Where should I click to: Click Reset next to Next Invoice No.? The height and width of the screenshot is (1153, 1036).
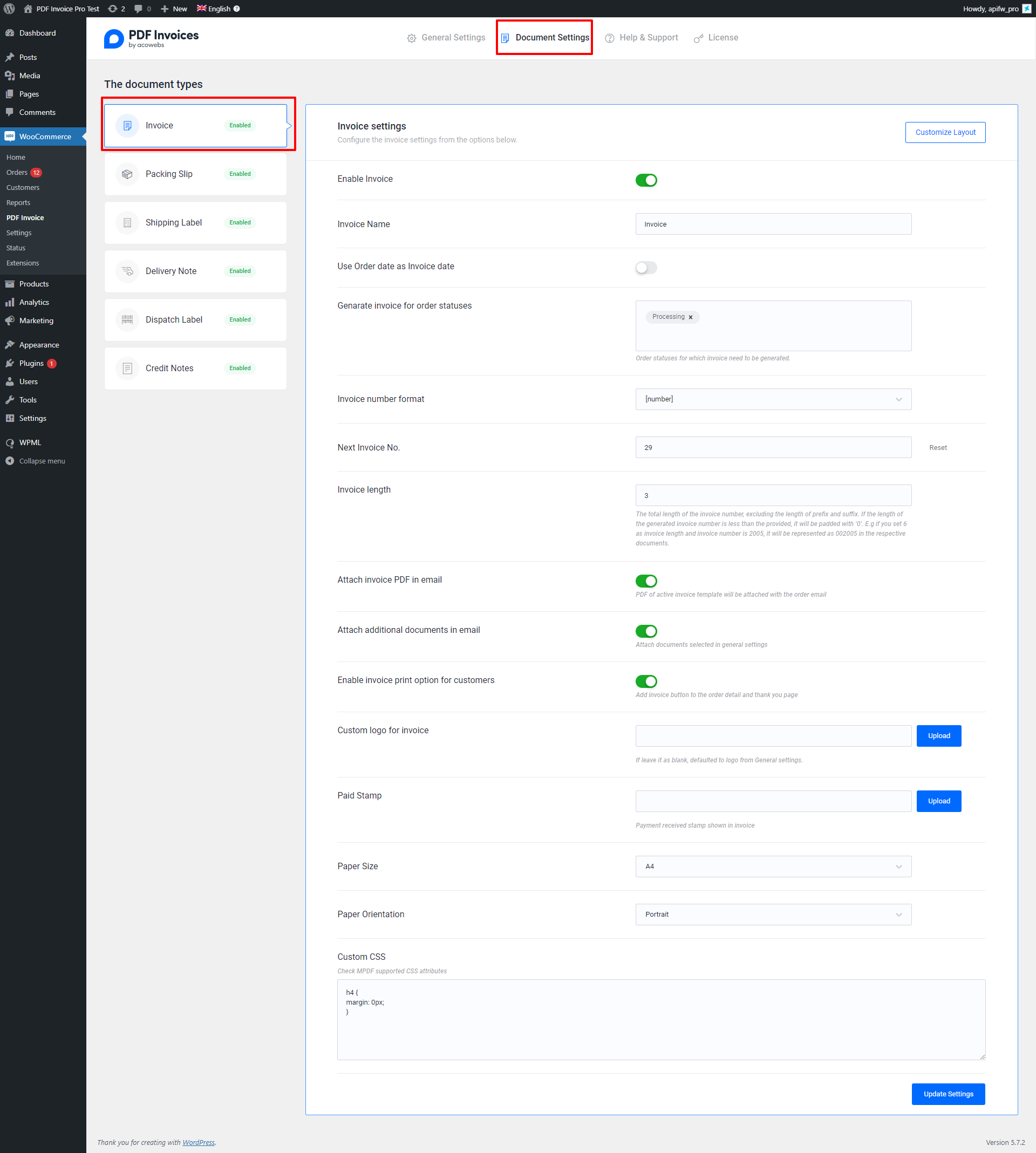937,447
